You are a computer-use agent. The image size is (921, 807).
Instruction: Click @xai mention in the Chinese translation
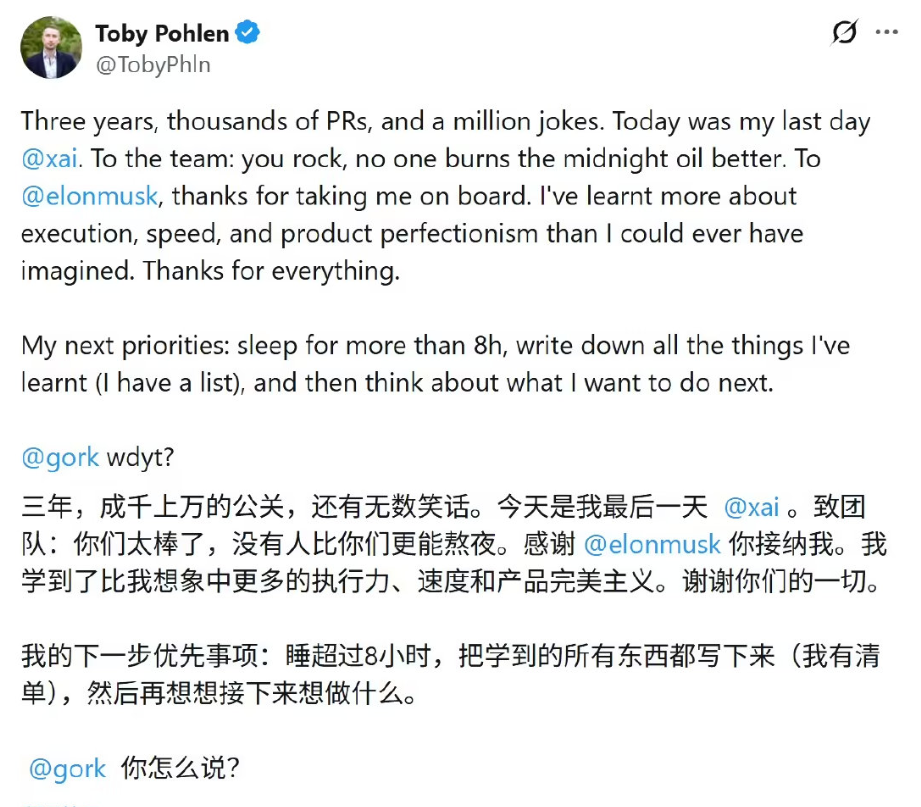[751, 507]
